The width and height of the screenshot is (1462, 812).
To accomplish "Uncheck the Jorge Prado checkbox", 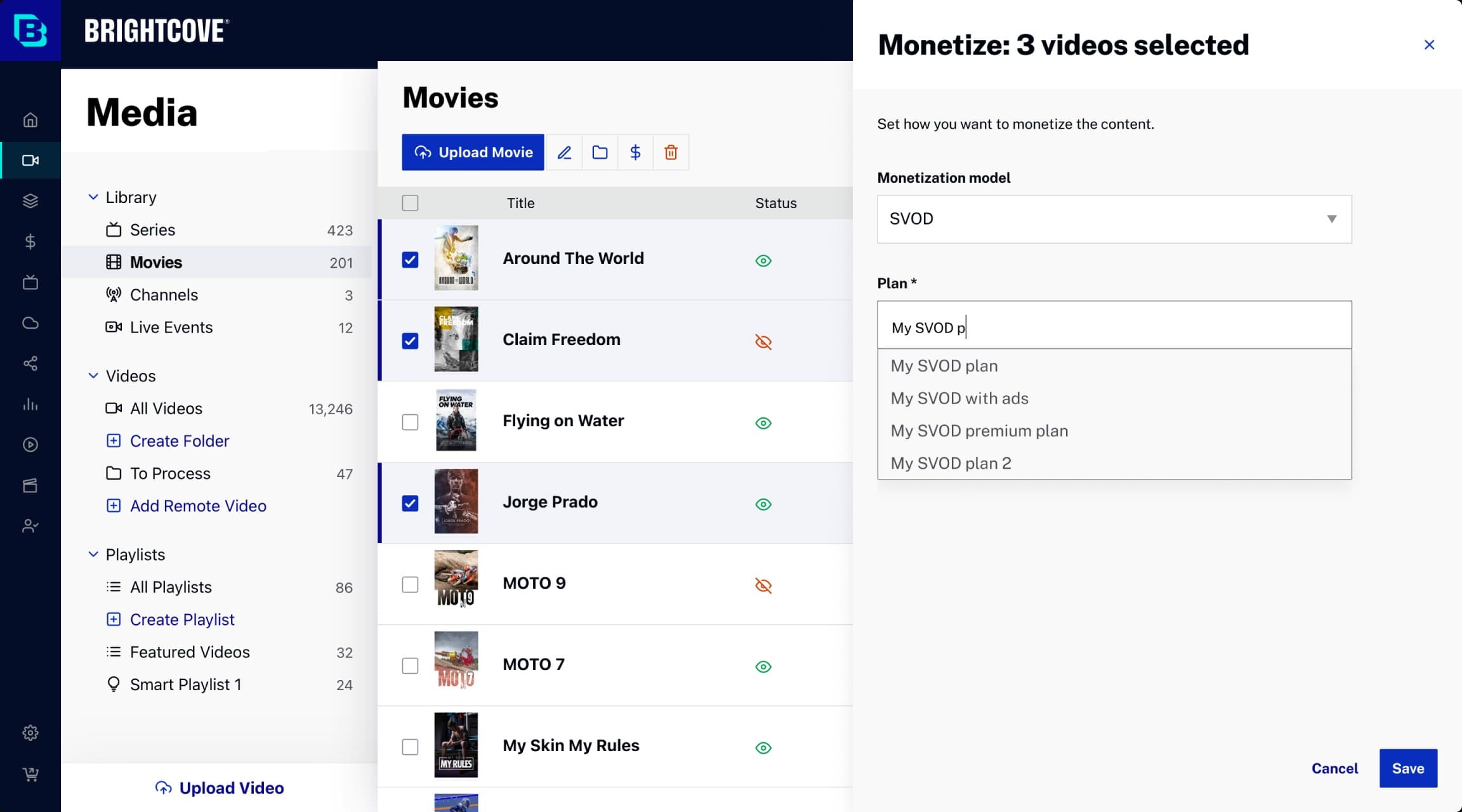I will point(410,503).
